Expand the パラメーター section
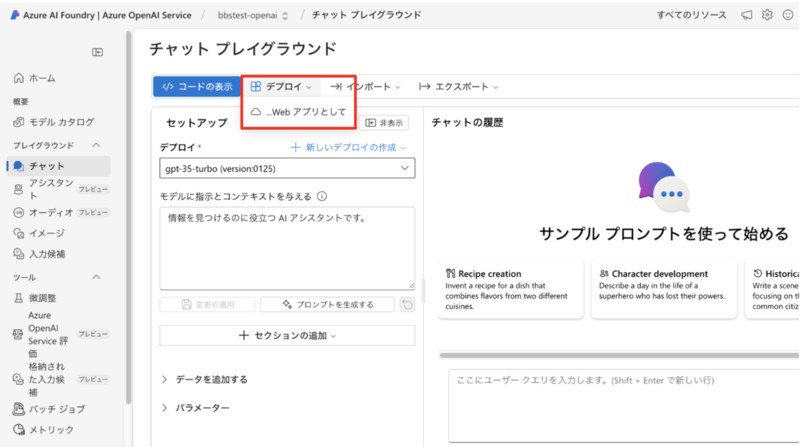The width and height of the screenshot is (800, 447). coord(196,408)
